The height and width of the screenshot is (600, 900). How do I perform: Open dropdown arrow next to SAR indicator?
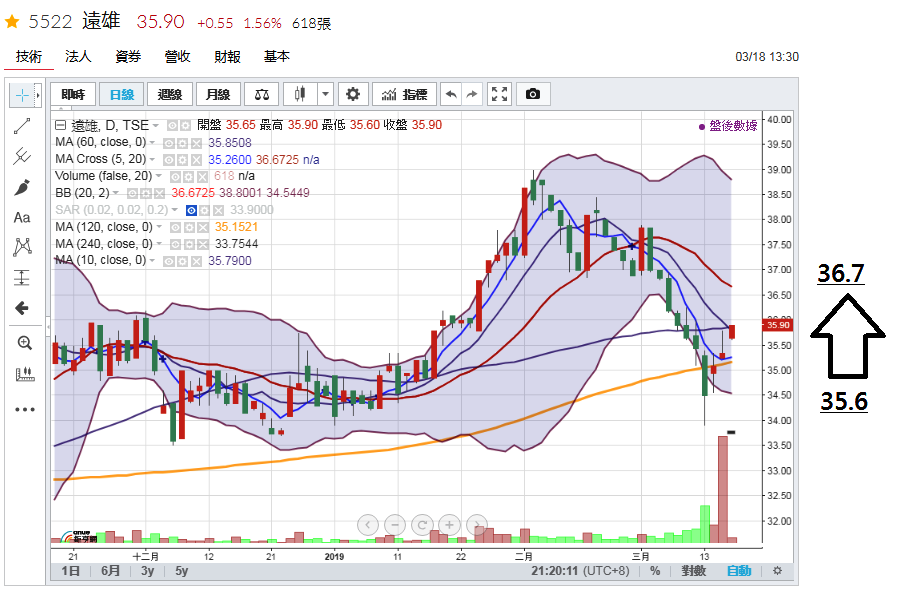pyautogui.click(x=174, y=210)
